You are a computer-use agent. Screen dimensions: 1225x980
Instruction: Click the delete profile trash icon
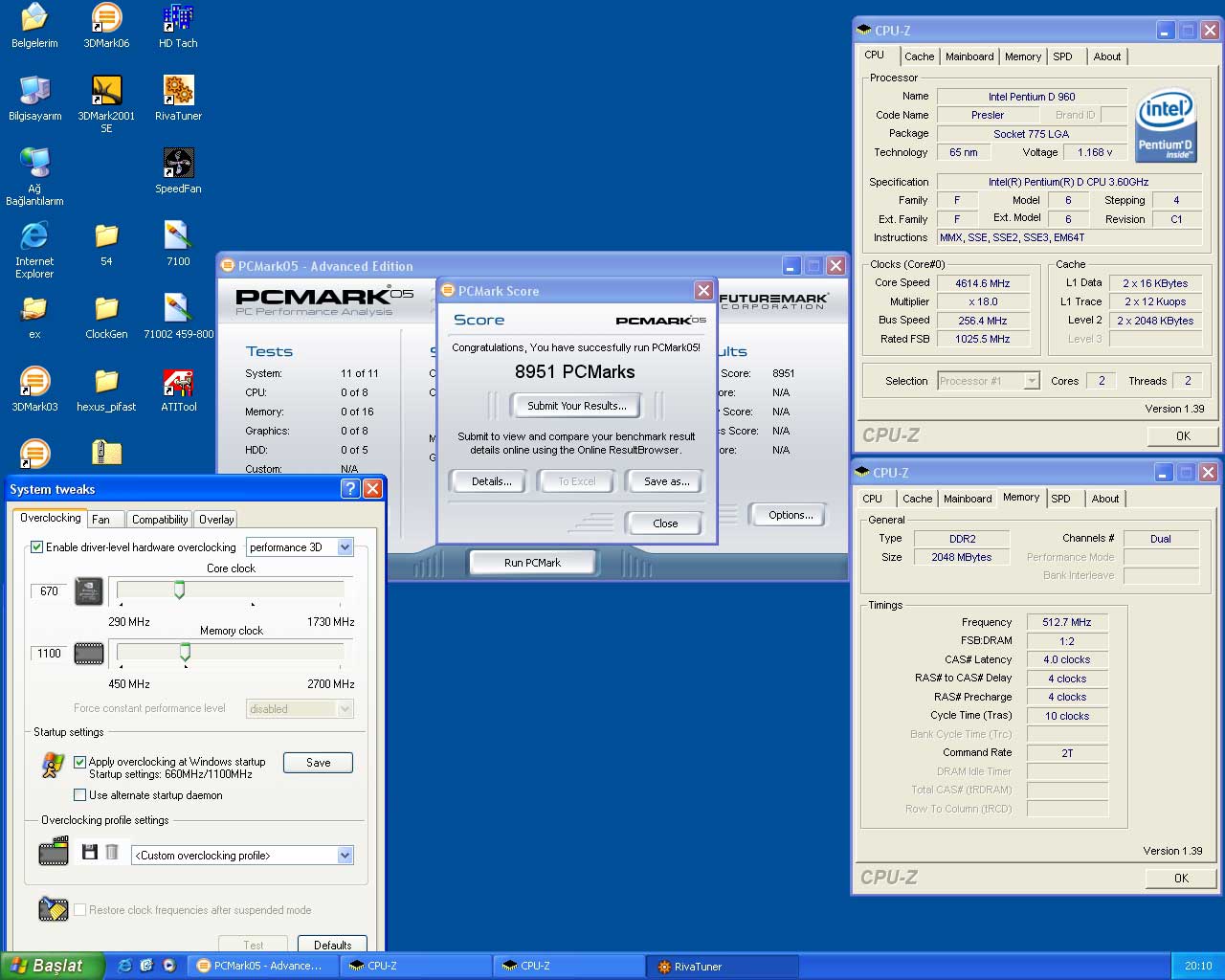112,852
